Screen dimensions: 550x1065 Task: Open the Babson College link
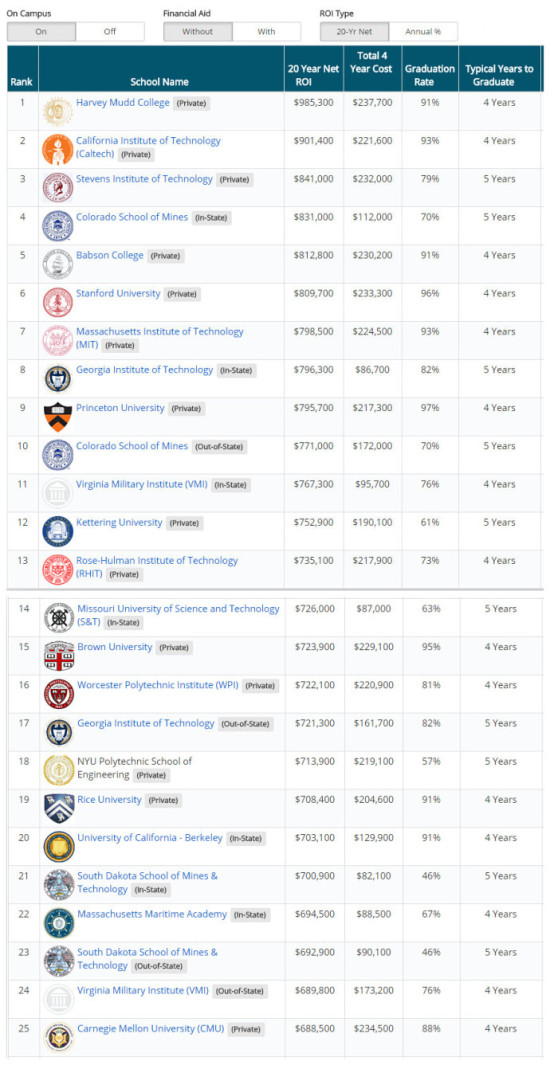click(x=109, y=255)
